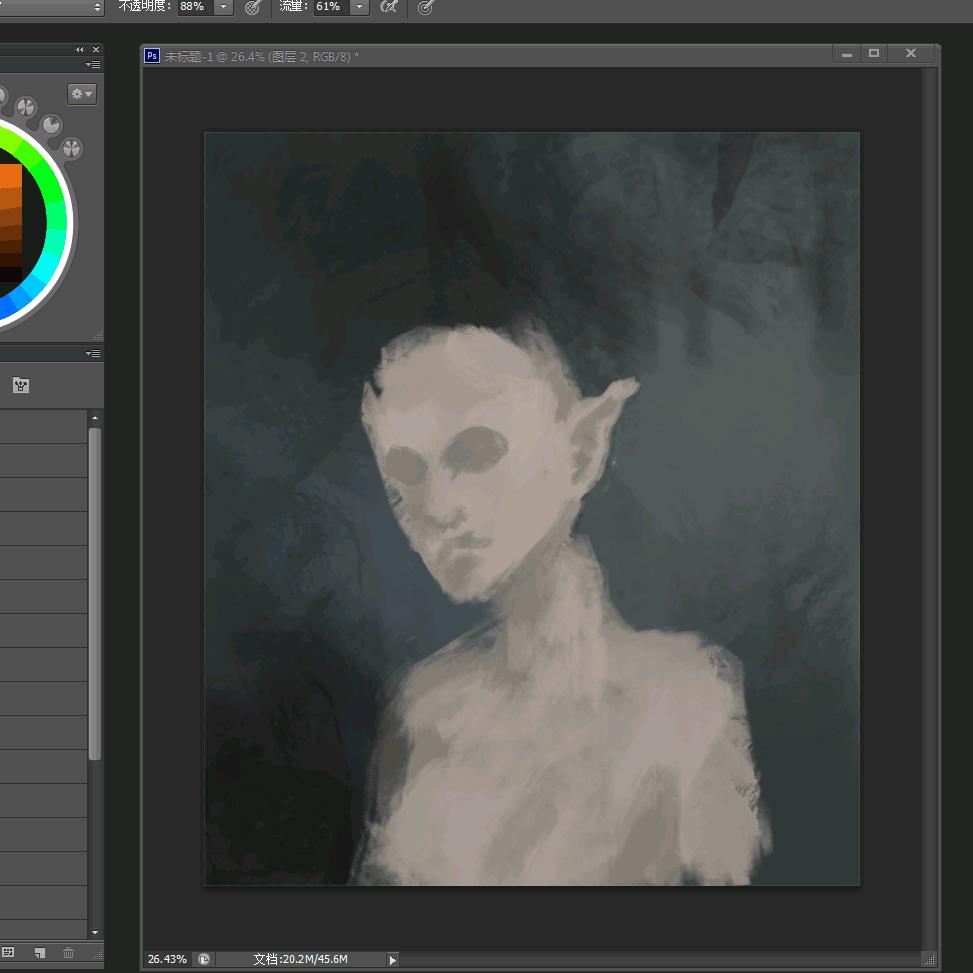
Task: Maximize the document window
Action: point(874,54)
